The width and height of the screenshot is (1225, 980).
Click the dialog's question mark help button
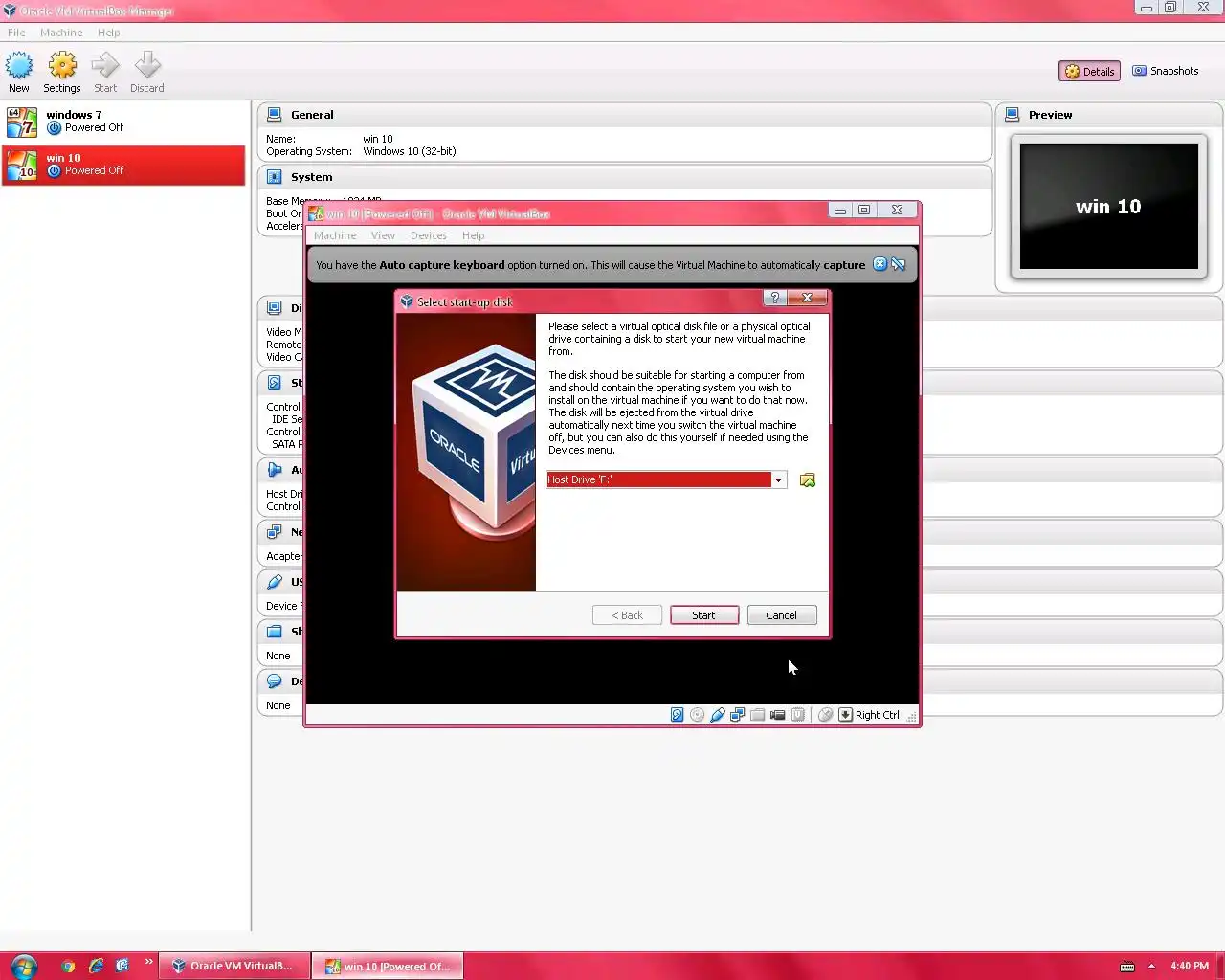point(774,298)
